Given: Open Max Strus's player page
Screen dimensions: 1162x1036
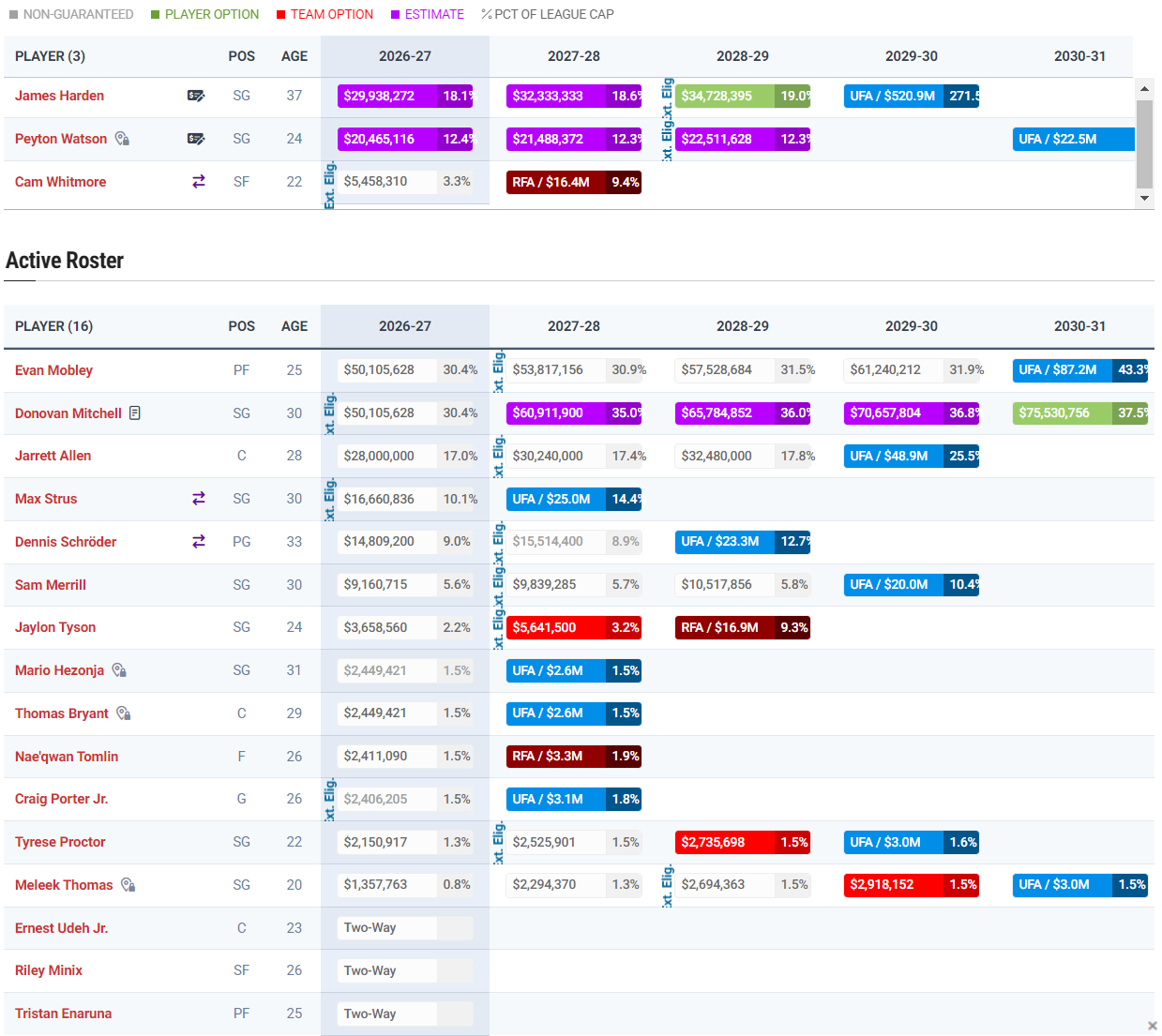Looking at the screenshot, I should pos(46,499).
